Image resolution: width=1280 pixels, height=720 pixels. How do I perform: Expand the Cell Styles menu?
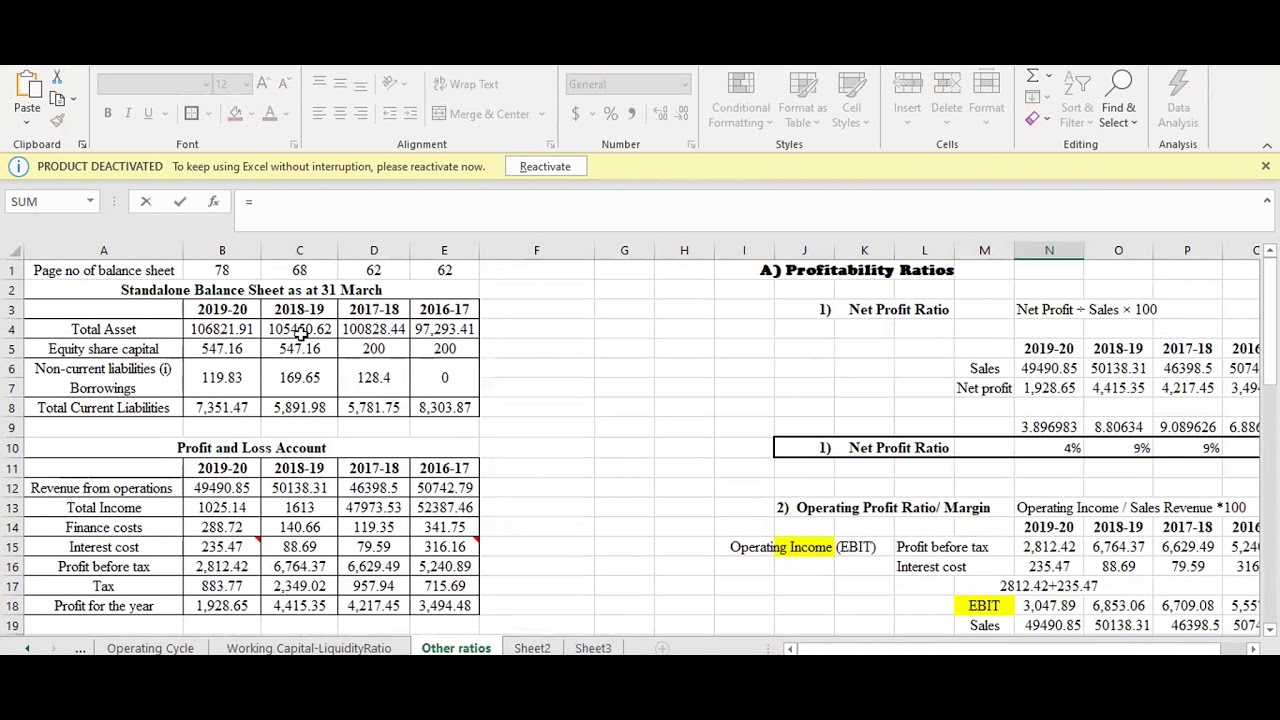point(851,100)
